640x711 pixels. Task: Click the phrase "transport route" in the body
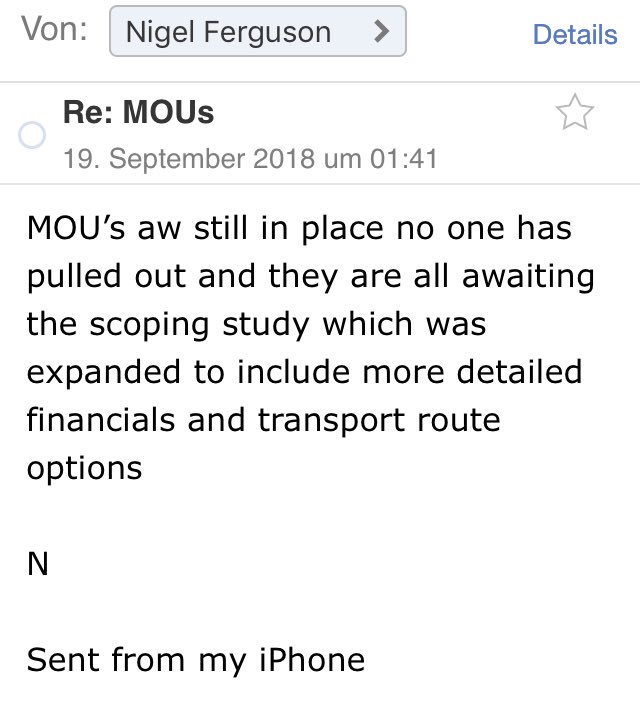pyautogui.click(x=379, y=419)
